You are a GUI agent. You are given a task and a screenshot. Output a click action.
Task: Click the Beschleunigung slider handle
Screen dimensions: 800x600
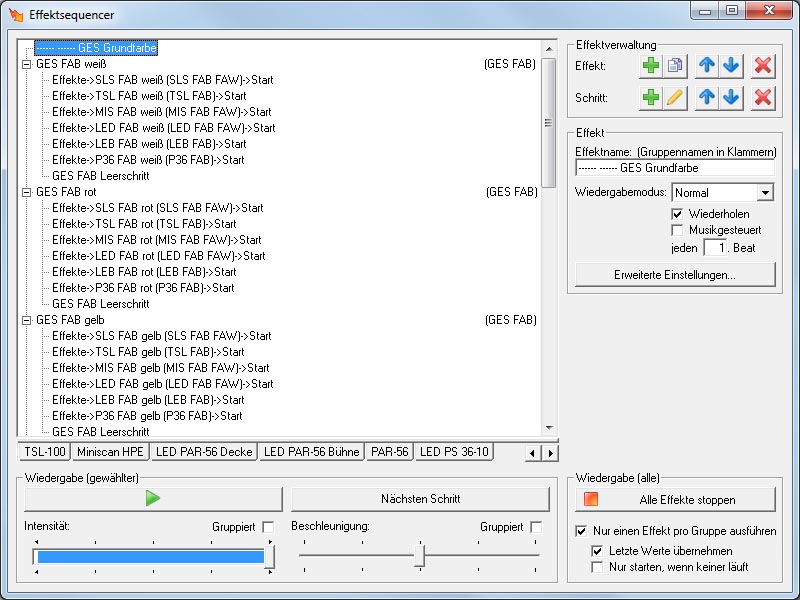[x=420, y=555]
